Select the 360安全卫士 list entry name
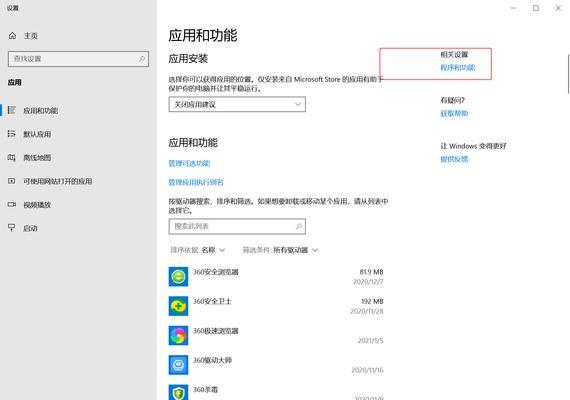The image size is (570, 400). click(x=212, y=301)
